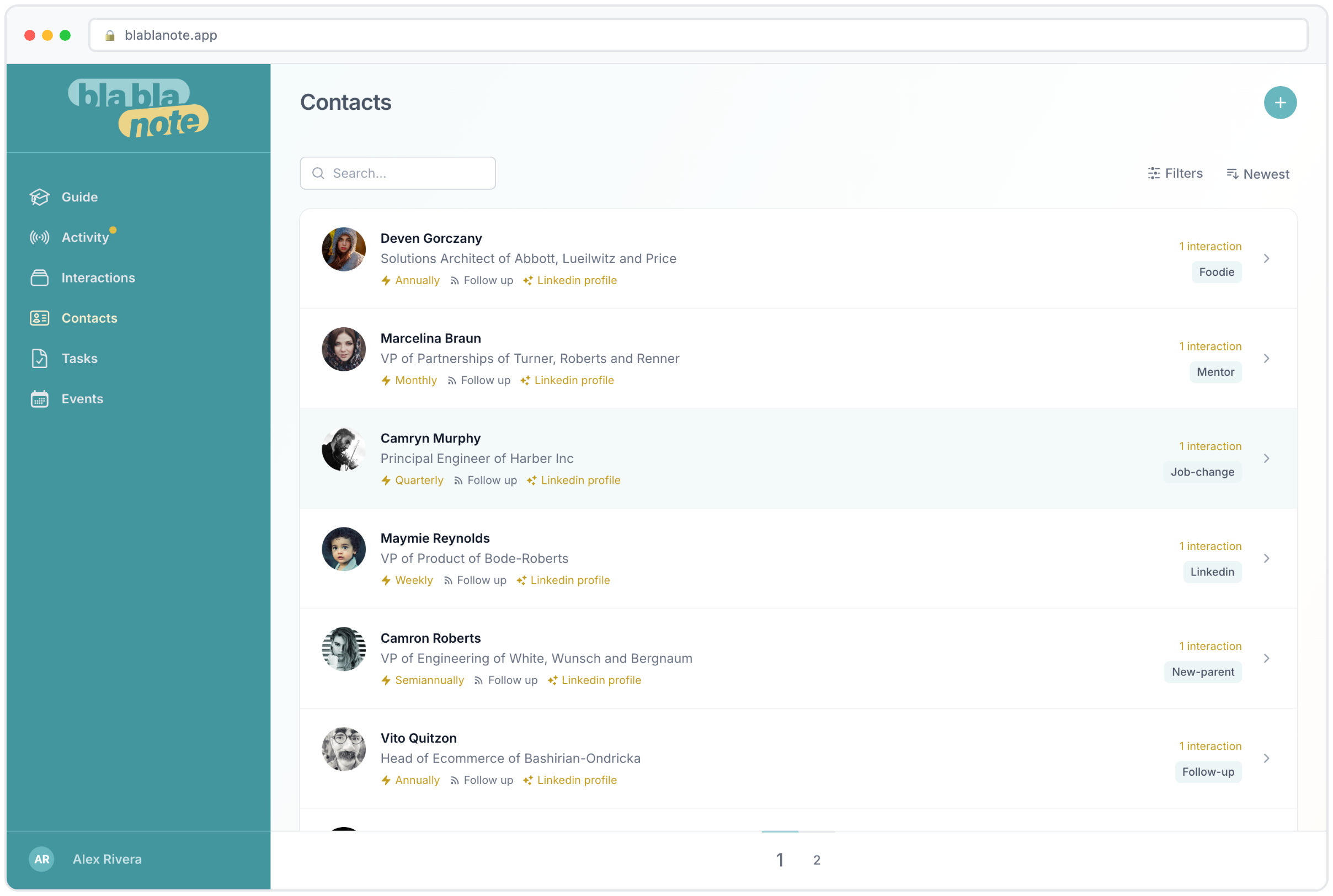Click the Follow up link for Marcelina Braun
Viewport: 1333px width, 896px height.
[485, 380]
